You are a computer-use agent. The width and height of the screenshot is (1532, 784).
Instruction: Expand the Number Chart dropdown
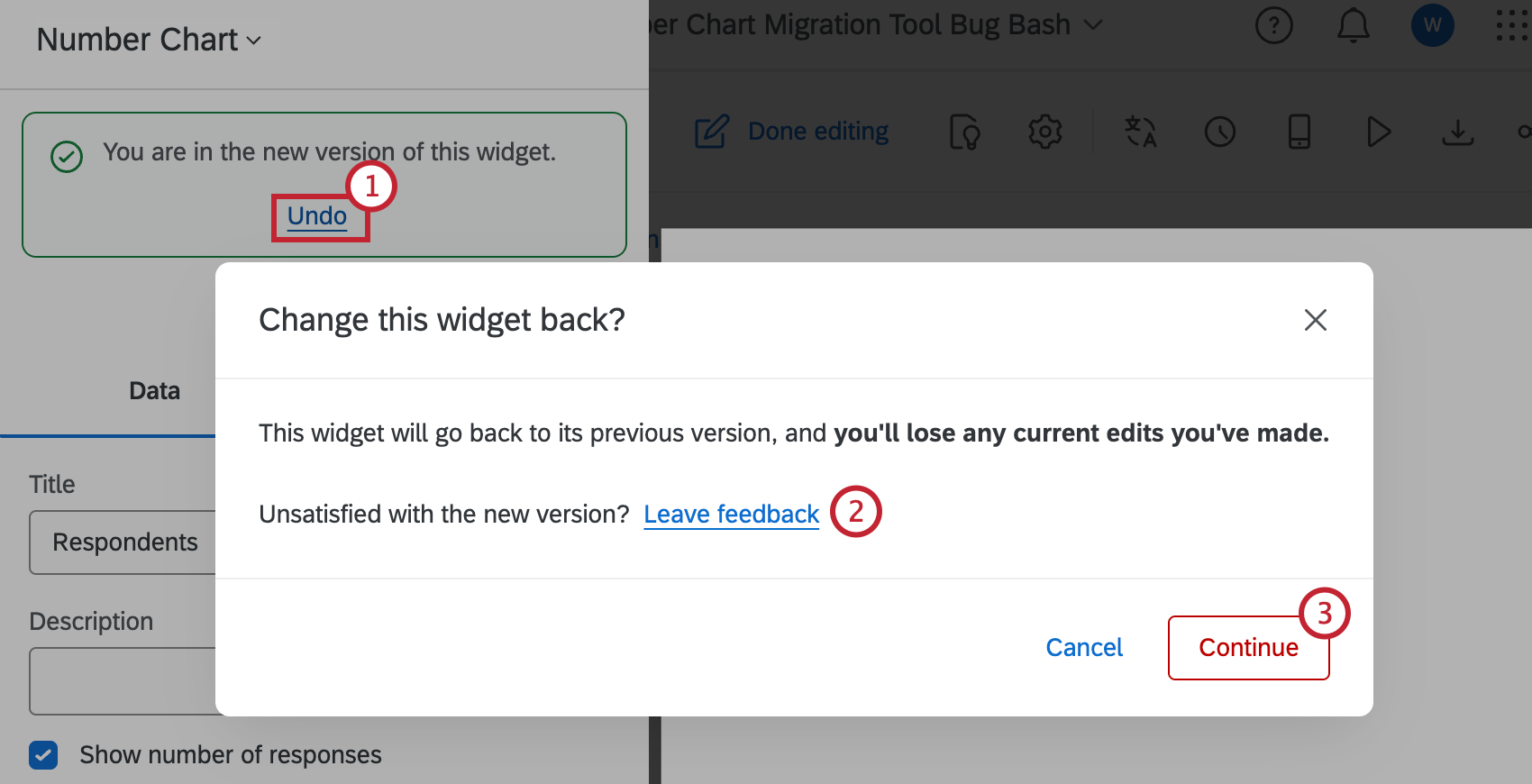150,39
